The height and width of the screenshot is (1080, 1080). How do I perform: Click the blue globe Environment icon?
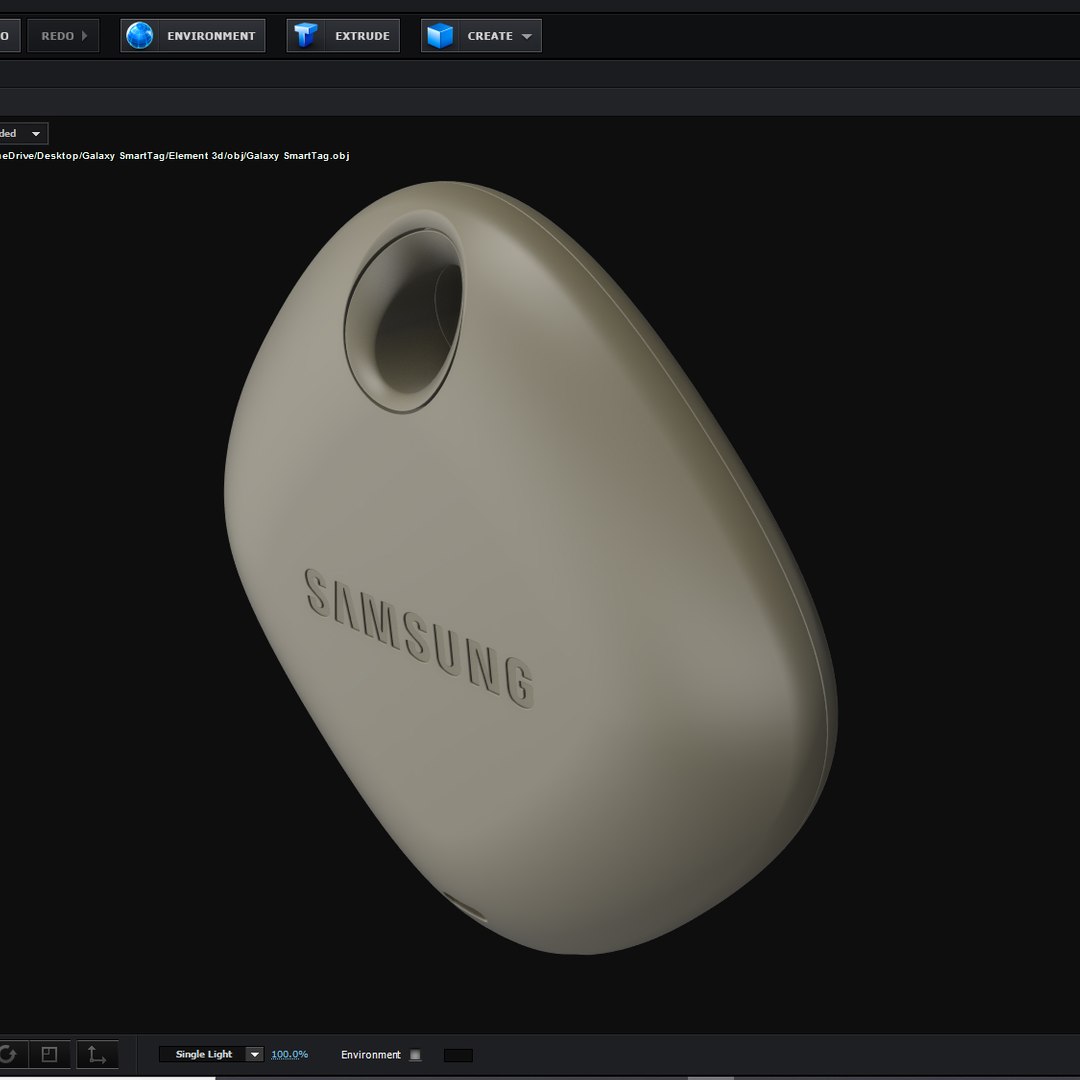140,36
